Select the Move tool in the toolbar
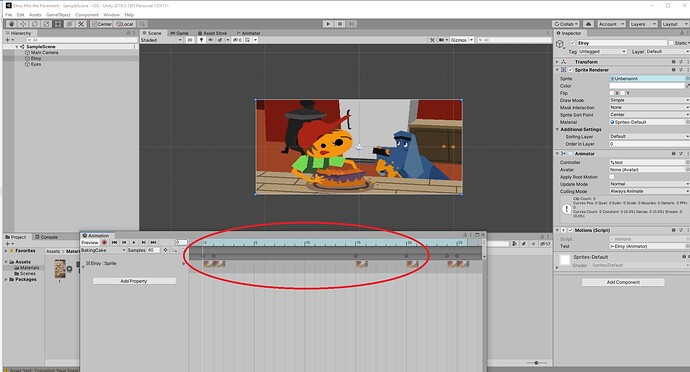690x372 pixels. (x=23, y=24)
